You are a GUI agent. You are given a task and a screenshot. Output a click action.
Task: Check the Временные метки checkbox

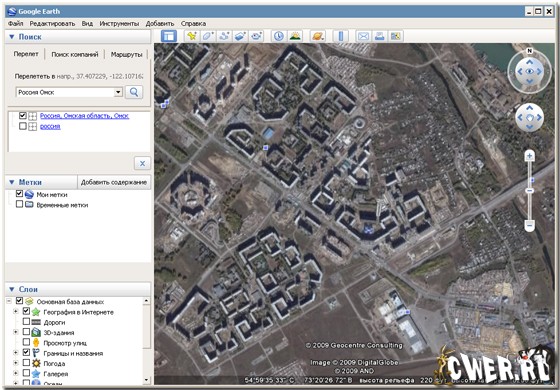20,204
